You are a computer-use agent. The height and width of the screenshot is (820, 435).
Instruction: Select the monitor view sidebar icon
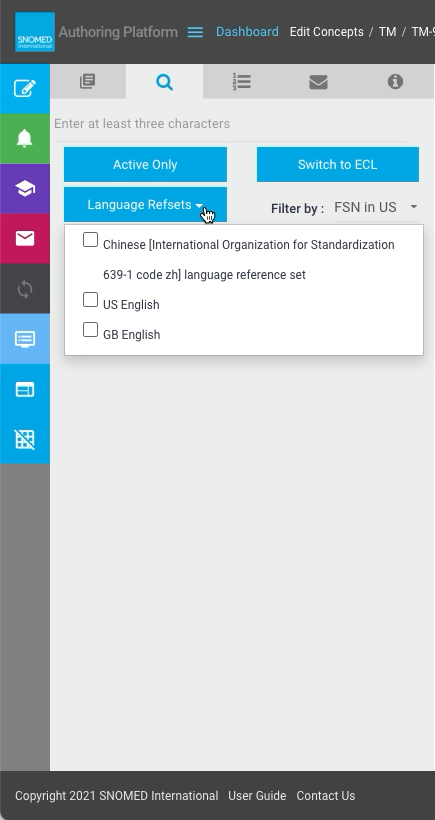pyautogui.click(x=25, y=339)
